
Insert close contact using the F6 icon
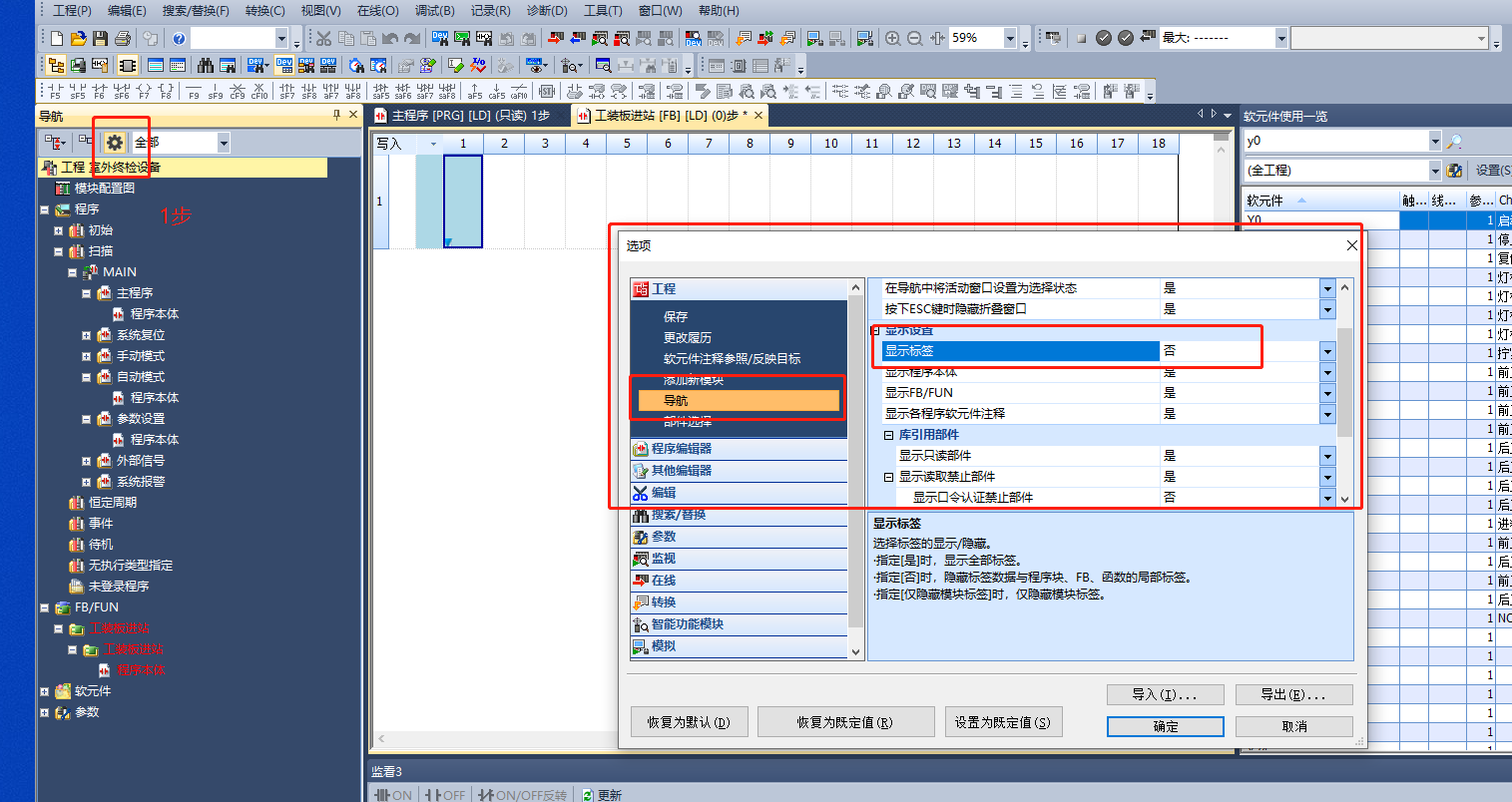tap(99, 91)
